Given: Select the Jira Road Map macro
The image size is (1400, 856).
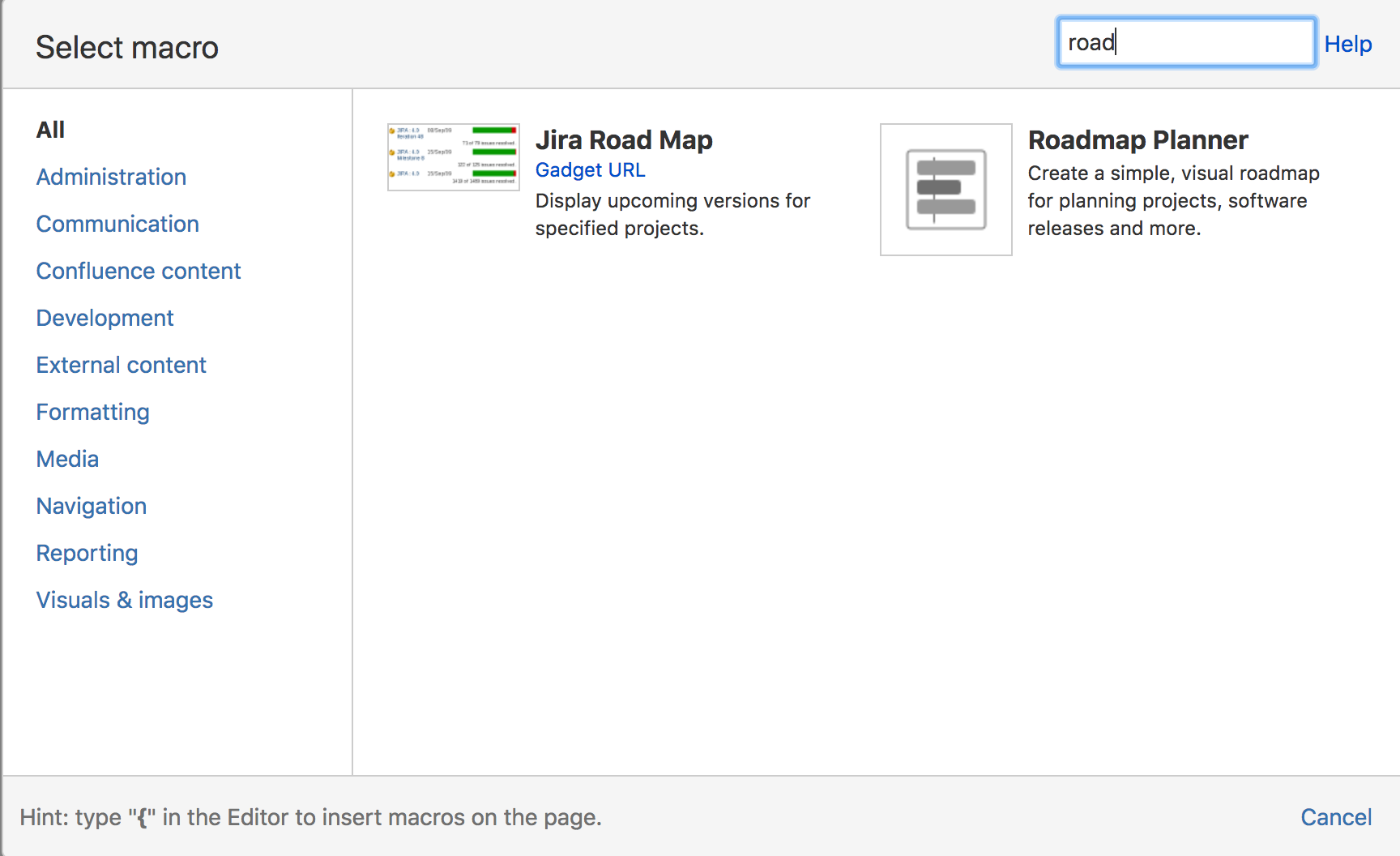Looking at the screenshot, I should coord(623,139).
